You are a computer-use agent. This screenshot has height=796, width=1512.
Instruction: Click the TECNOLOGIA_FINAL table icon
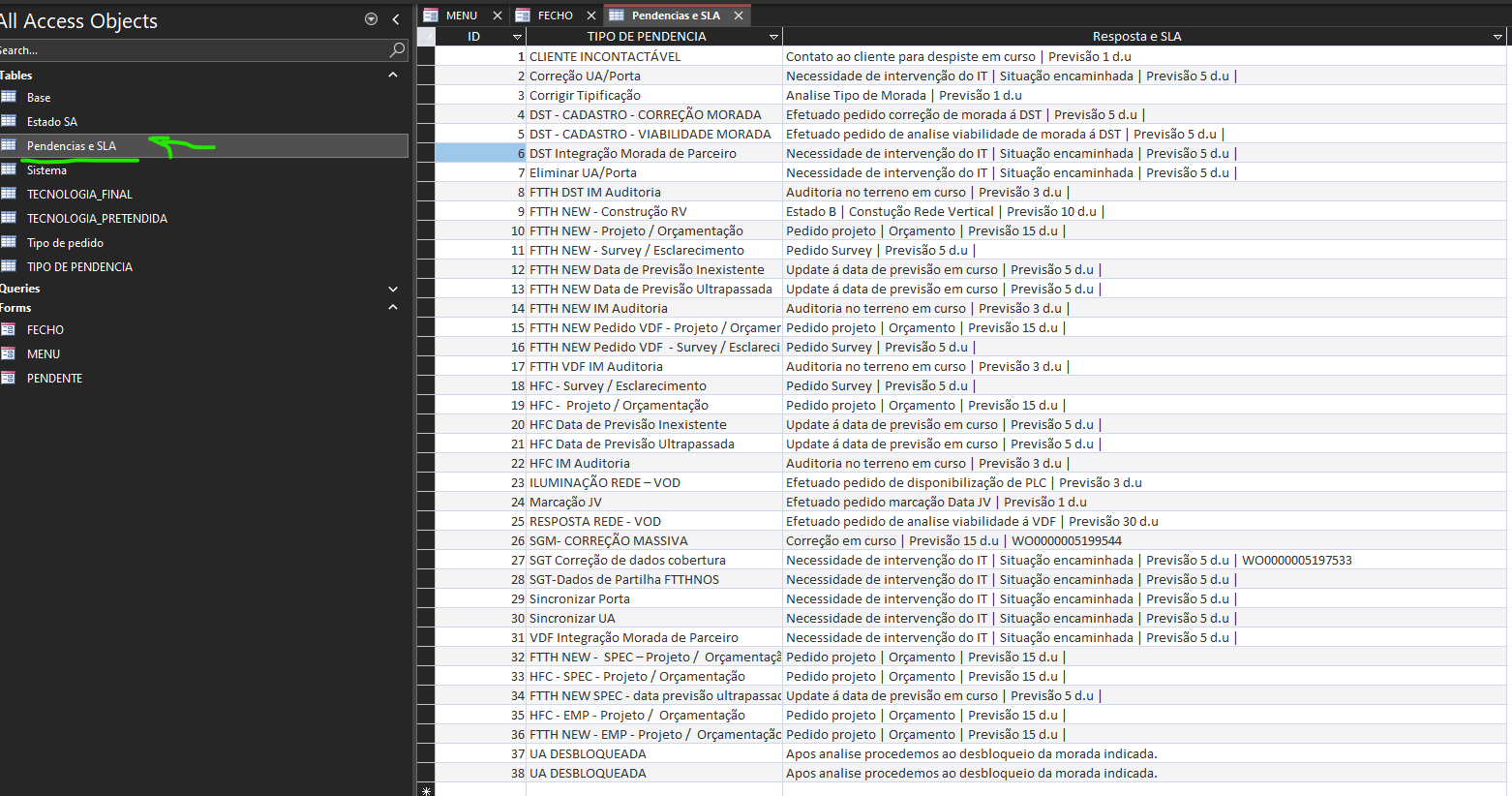point(9,194)
